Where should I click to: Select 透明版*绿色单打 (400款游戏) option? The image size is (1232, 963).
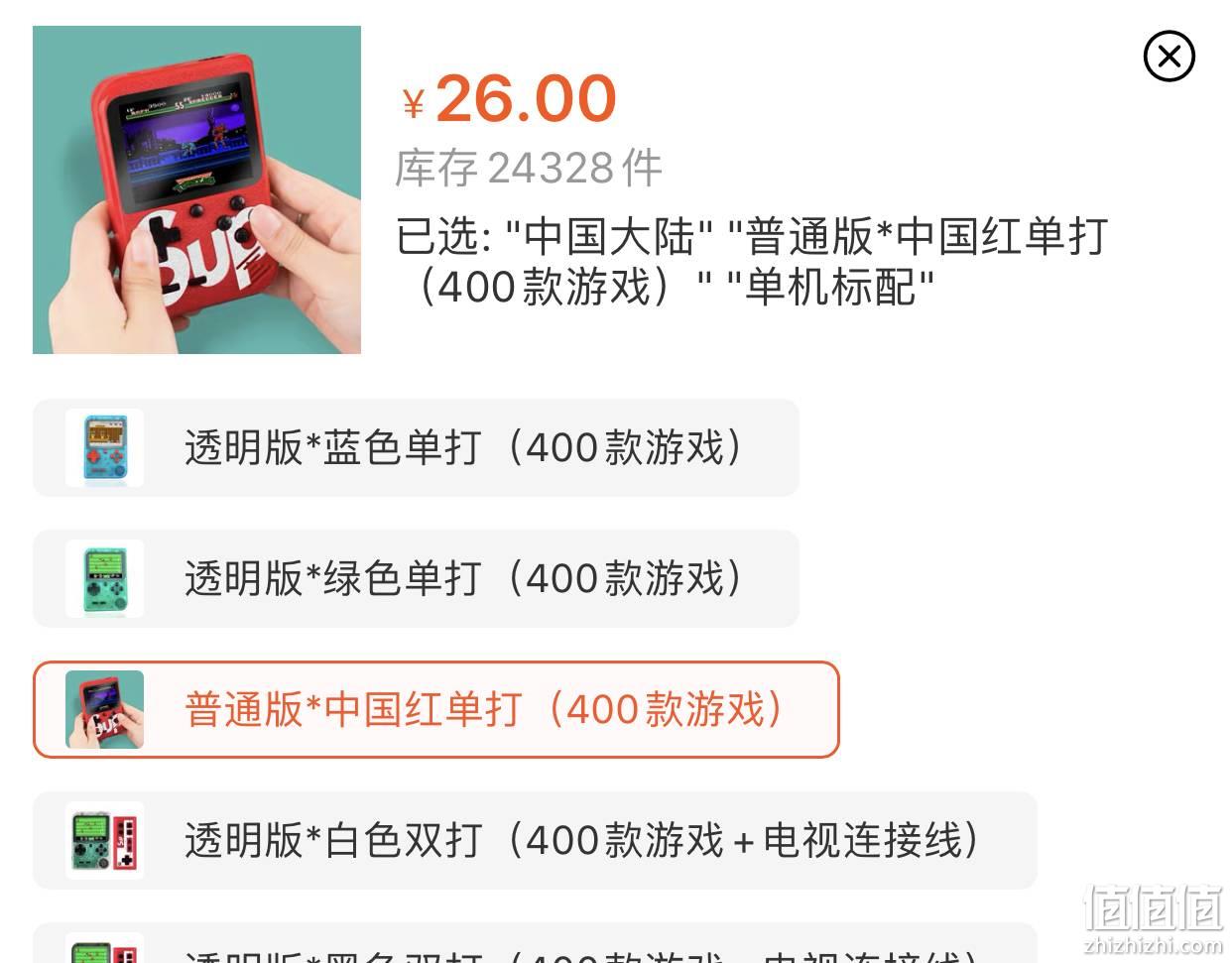point(416,578)
